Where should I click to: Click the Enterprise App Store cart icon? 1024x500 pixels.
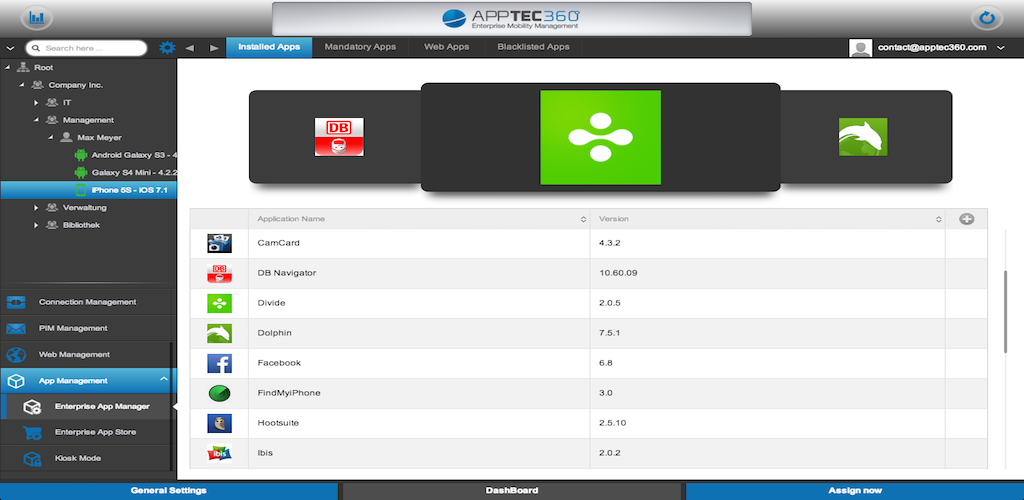point(32,433)
